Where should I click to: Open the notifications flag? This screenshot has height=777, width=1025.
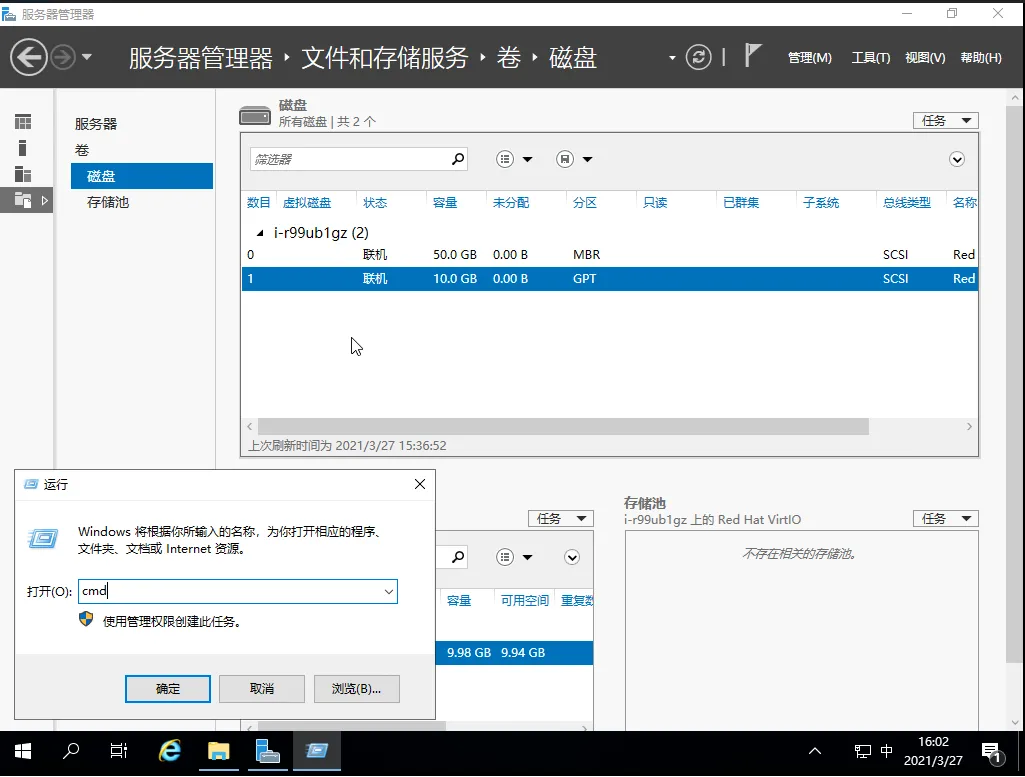click(753, 56)
